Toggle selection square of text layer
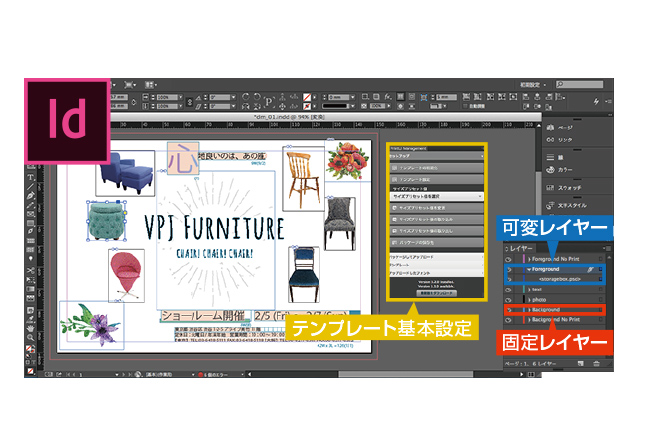The width and height of the screenshot is (646, 440). (601, 290)
